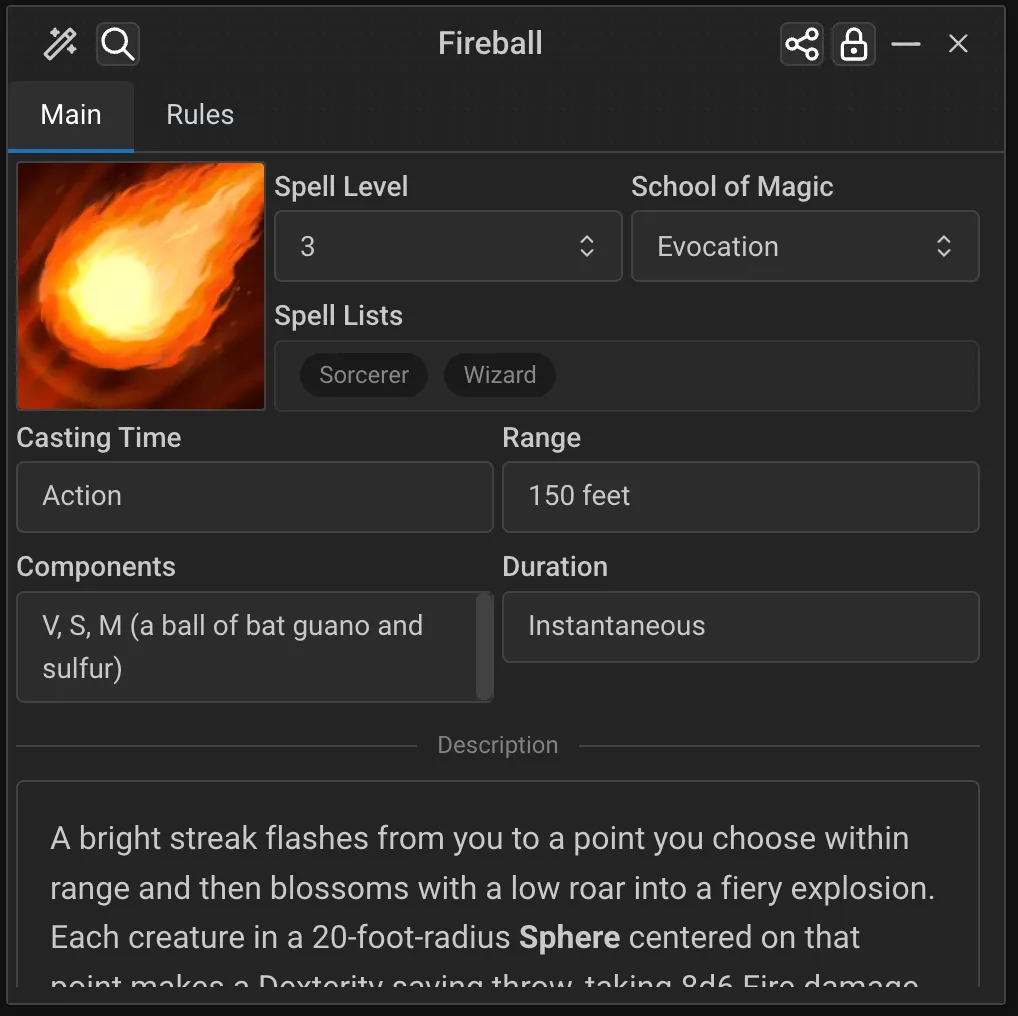Select the Main tab
The image size is (1018, 1016).
(x=71, y=115)
